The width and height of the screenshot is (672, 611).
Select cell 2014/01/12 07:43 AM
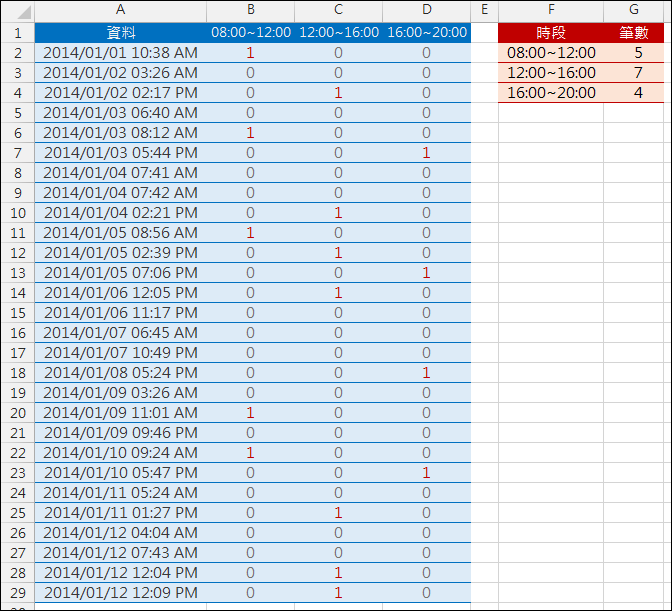pos(120,553)
